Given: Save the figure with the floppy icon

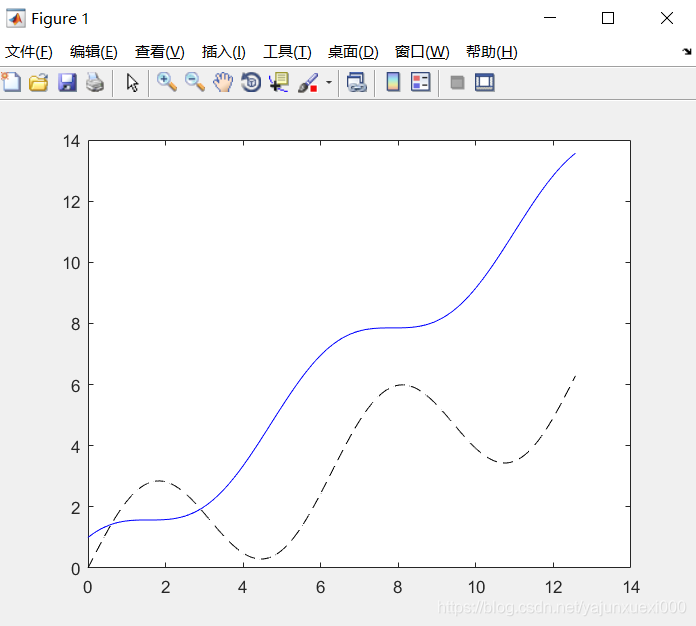Looking at the screenshot, I should 67,83.
